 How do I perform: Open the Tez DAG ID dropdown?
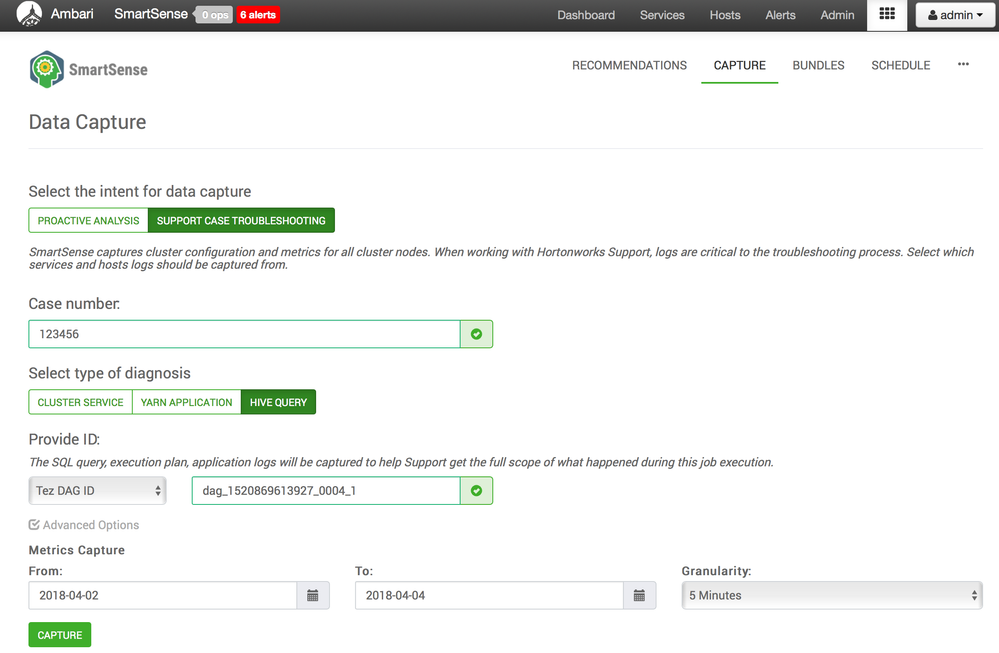pos(97,491)
